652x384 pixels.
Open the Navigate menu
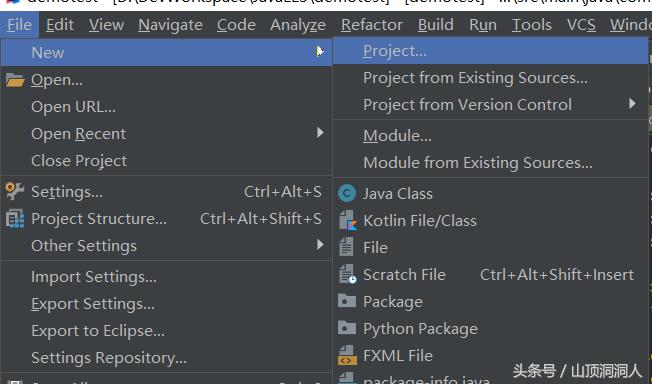[170, 25]
